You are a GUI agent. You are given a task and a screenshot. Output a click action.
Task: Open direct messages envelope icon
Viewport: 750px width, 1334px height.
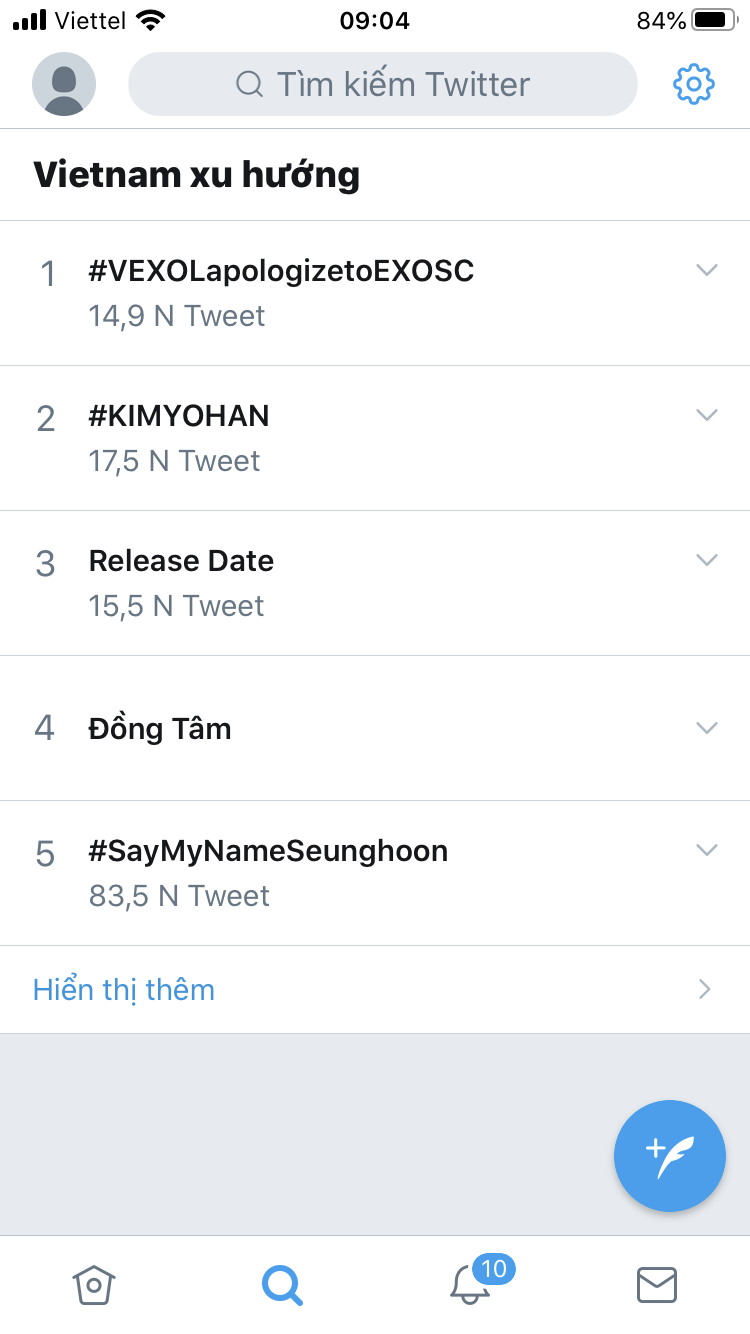tap(657, 1284)
